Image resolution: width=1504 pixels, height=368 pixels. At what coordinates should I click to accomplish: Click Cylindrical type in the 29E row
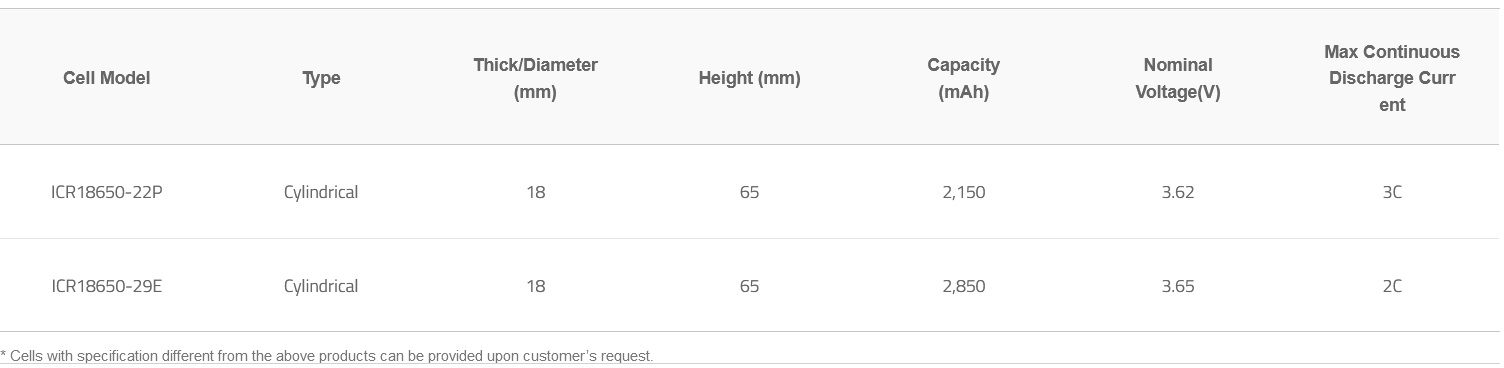321,286
